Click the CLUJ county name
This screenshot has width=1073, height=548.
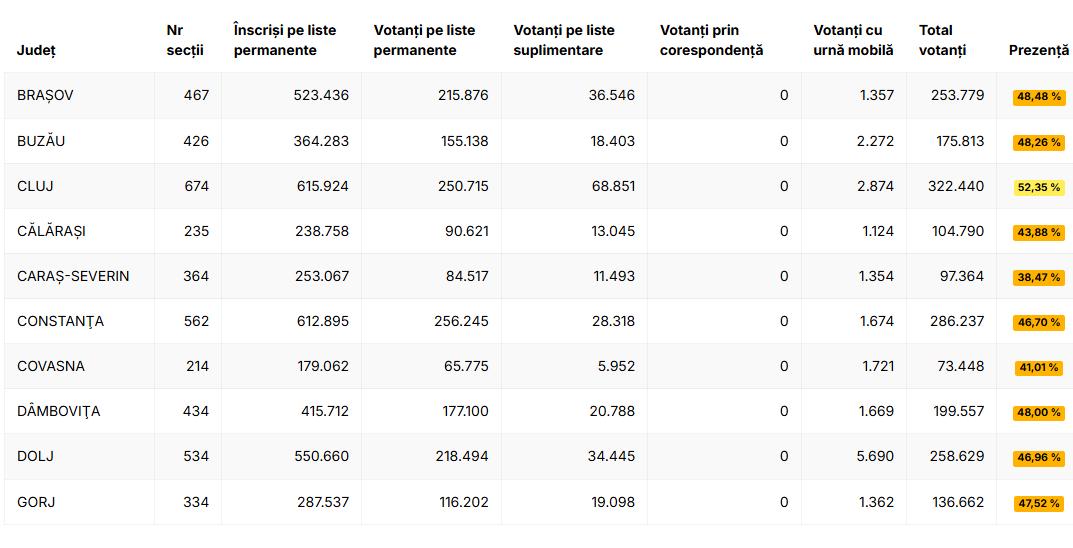35,186
